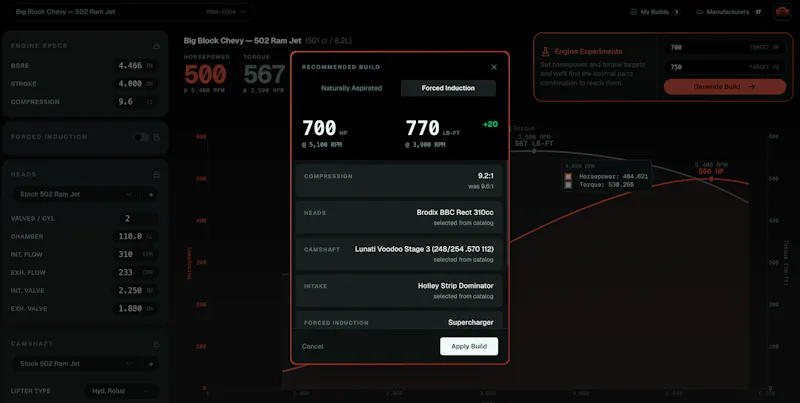Viewport: 800px width, 403px height.
Task: Click the Engine Experiments title
Action: pyautogui.click(x=588, y=52)
